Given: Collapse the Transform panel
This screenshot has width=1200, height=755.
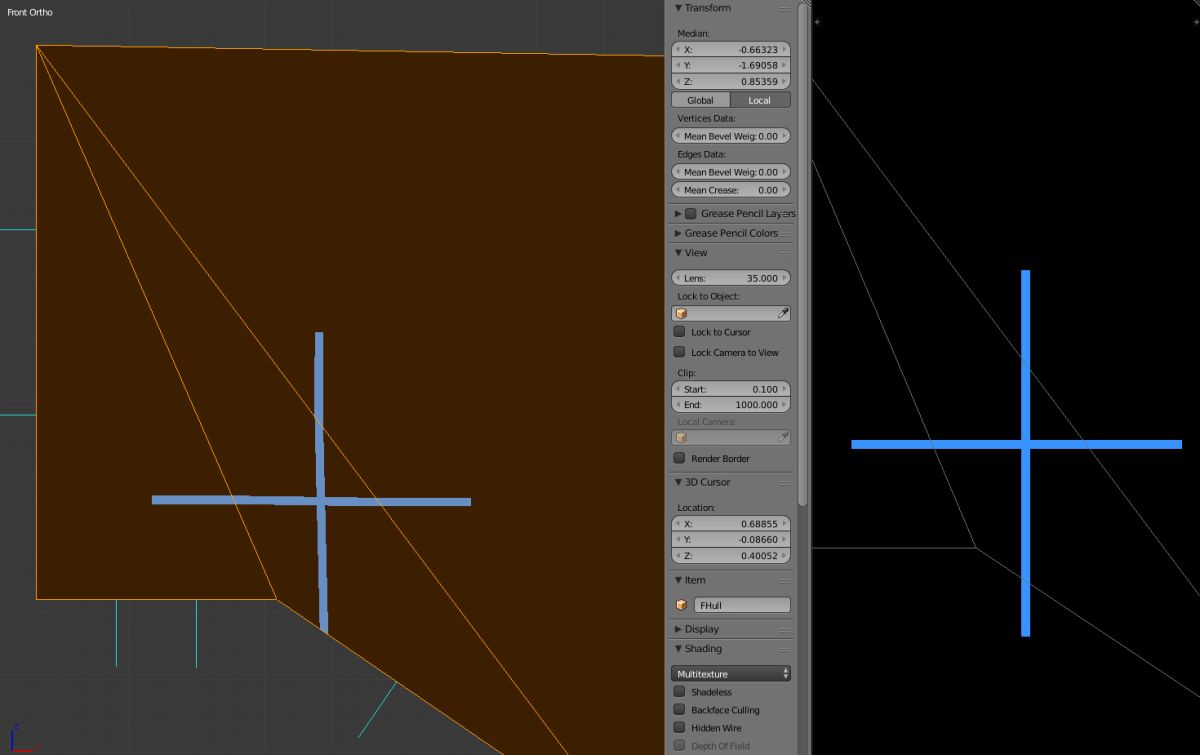Looking at the screenshot, I should (x=678, y=8).
